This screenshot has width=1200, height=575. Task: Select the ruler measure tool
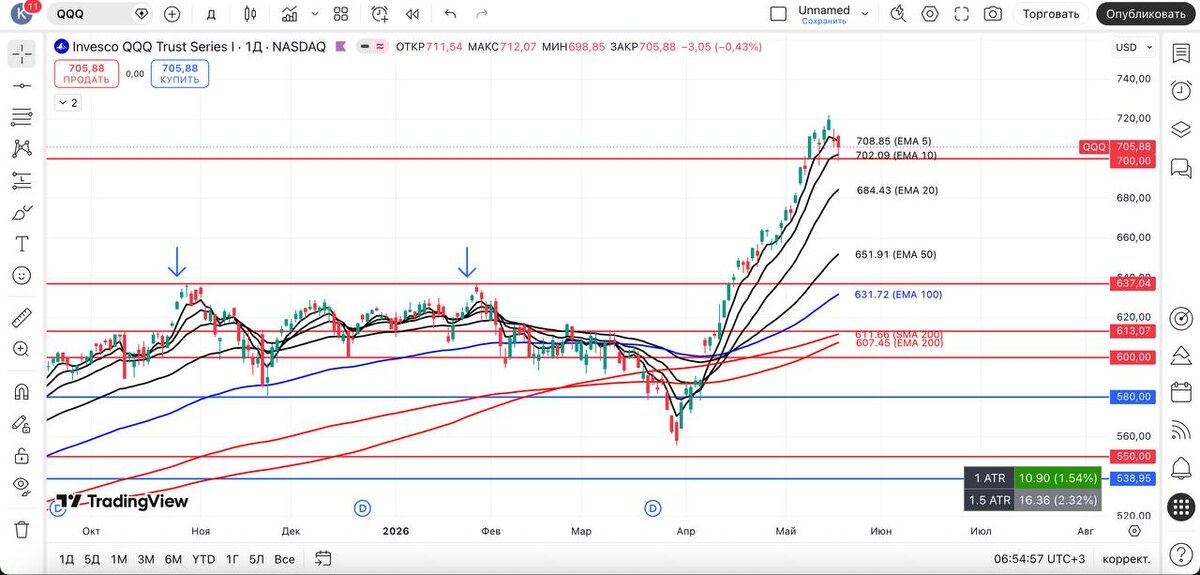tap(22, 318)
